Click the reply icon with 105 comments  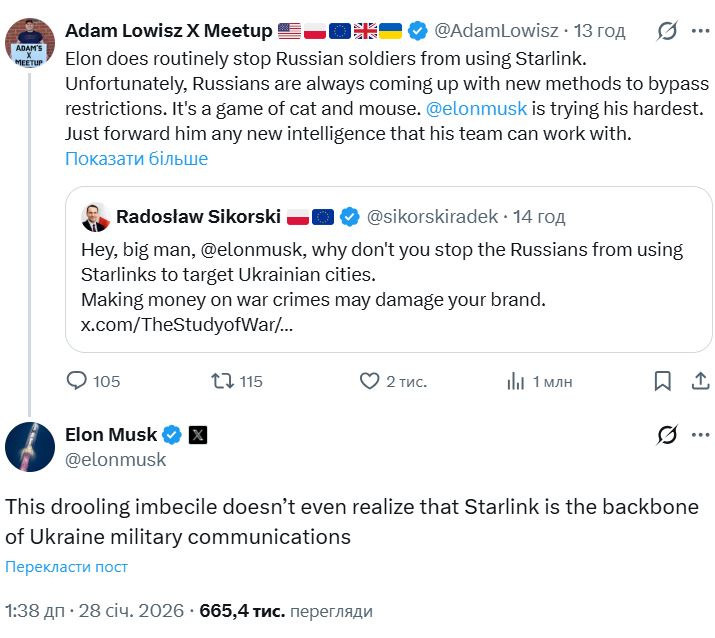77,381
